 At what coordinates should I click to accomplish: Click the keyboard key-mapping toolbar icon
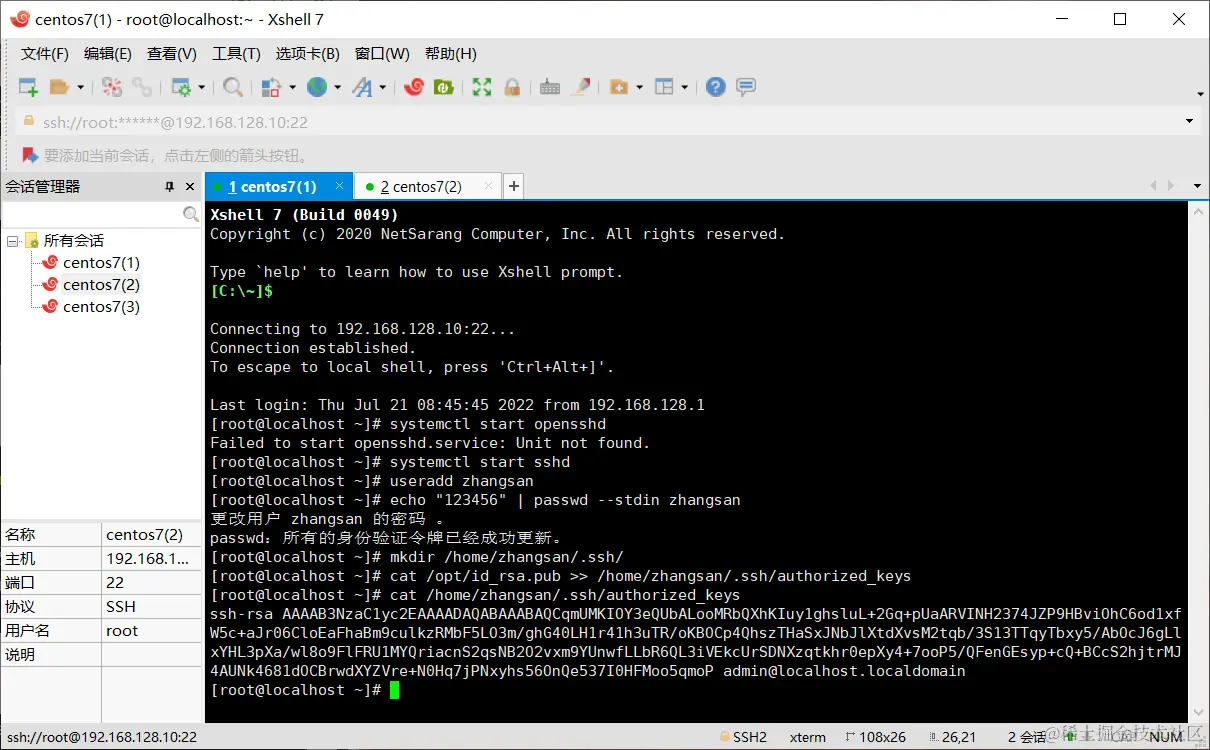pos(550,88)
